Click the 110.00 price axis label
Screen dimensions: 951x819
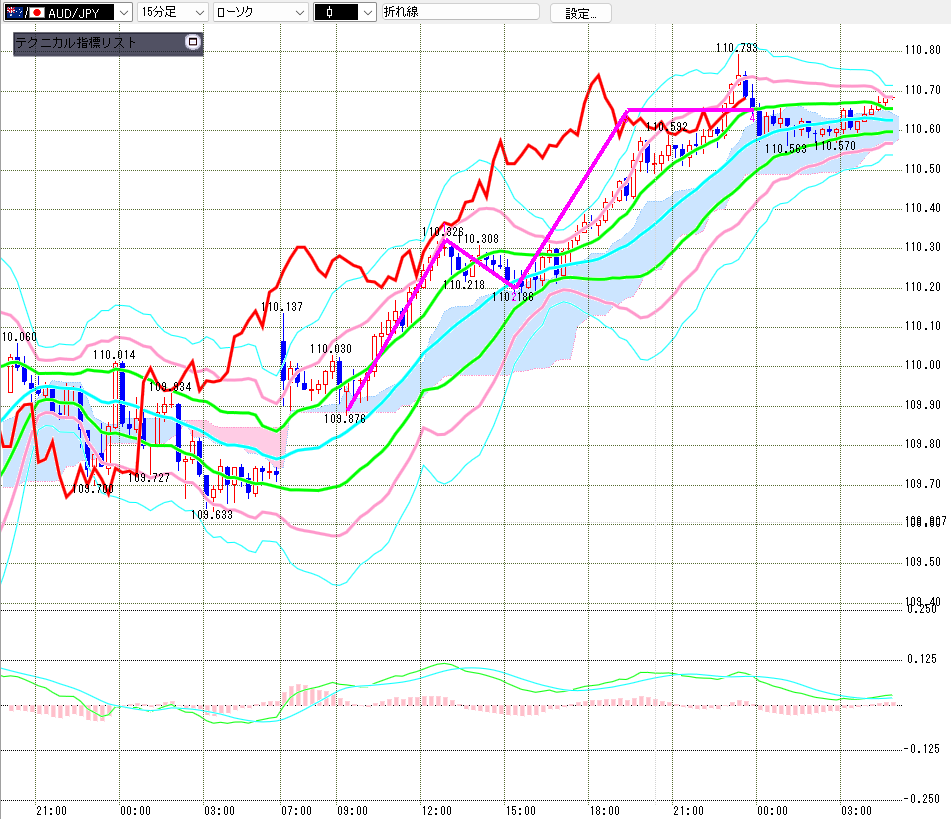pyautogui.click(x=922, y=365)
